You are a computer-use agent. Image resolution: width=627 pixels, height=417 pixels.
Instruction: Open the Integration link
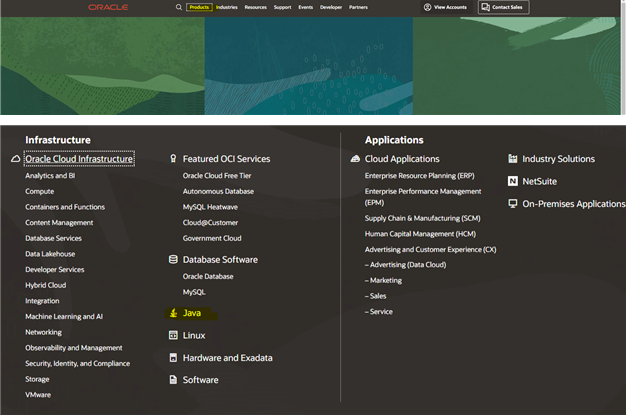42,300
